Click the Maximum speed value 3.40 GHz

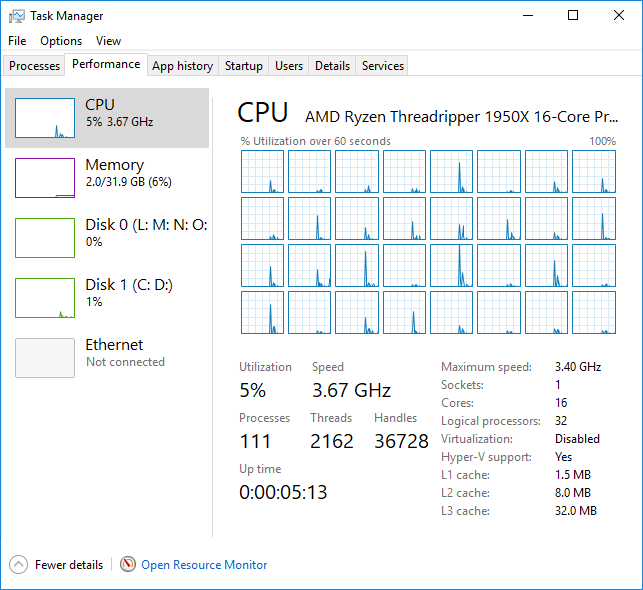pyautogui.click(x=578, y=367)
